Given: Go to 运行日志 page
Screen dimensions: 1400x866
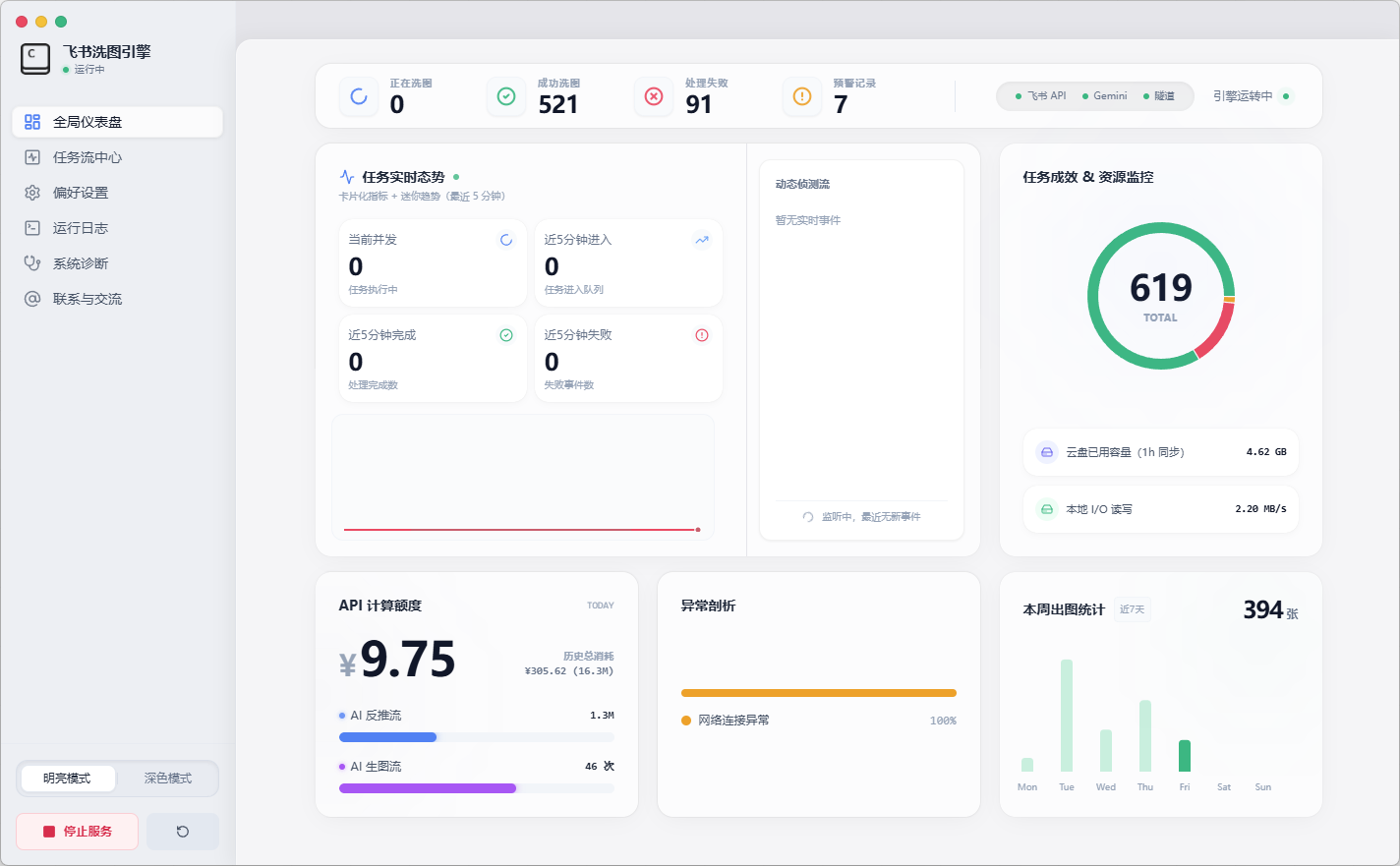Looking at the screenshot, I should pyautogui.click(x=81, y=228).
